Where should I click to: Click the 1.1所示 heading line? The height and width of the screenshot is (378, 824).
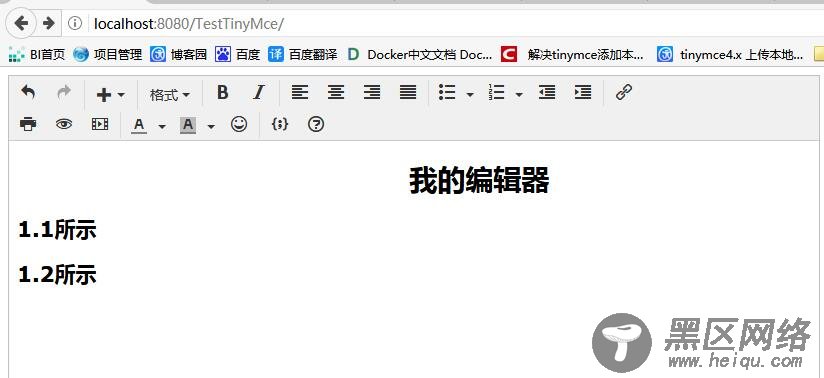click(58, 230)
